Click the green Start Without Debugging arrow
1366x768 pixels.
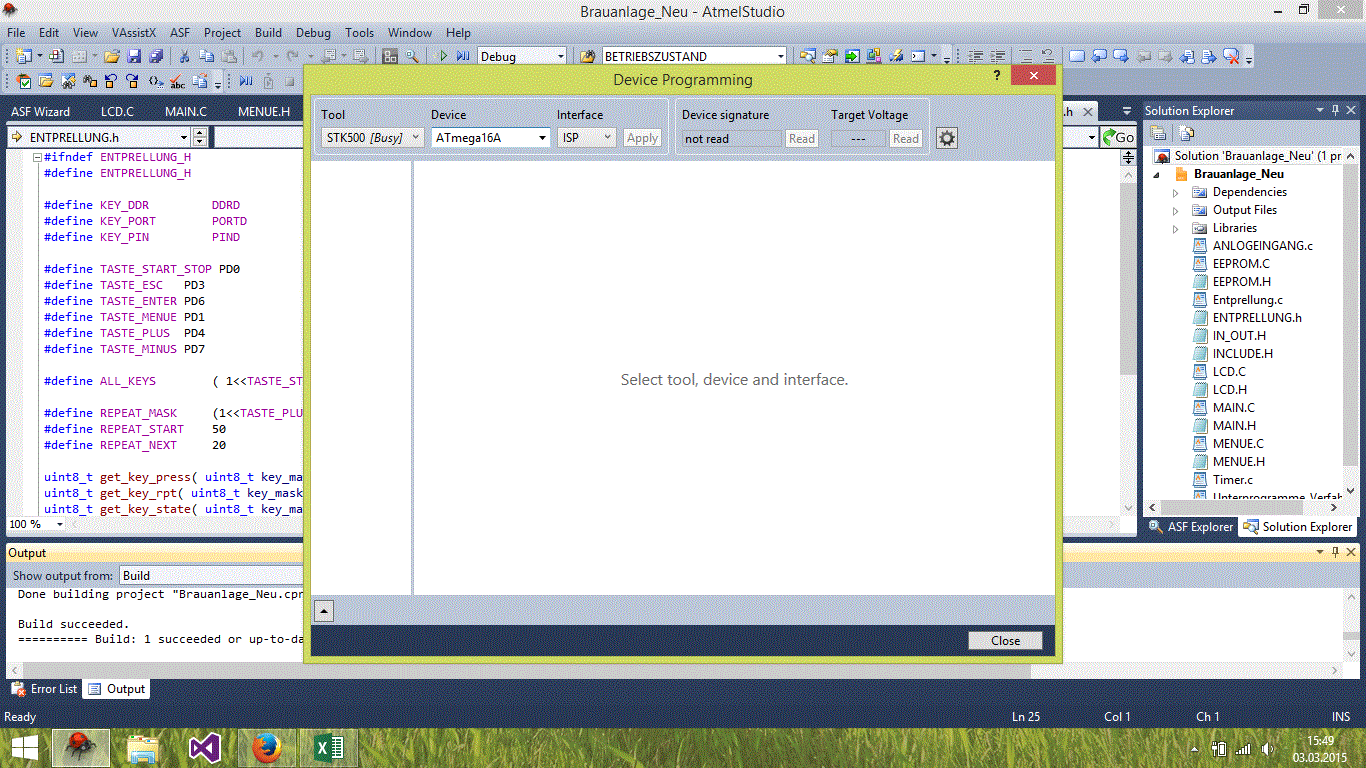pos(442,56)
